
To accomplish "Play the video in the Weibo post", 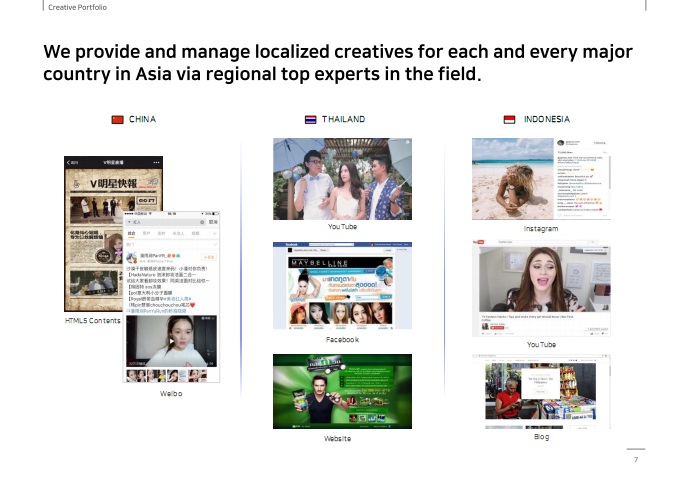I will tap(172, 341).
